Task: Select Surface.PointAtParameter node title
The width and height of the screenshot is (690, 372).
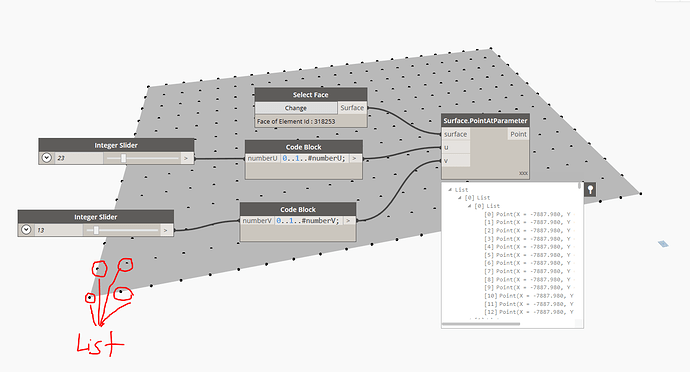Action: (485, 121)
